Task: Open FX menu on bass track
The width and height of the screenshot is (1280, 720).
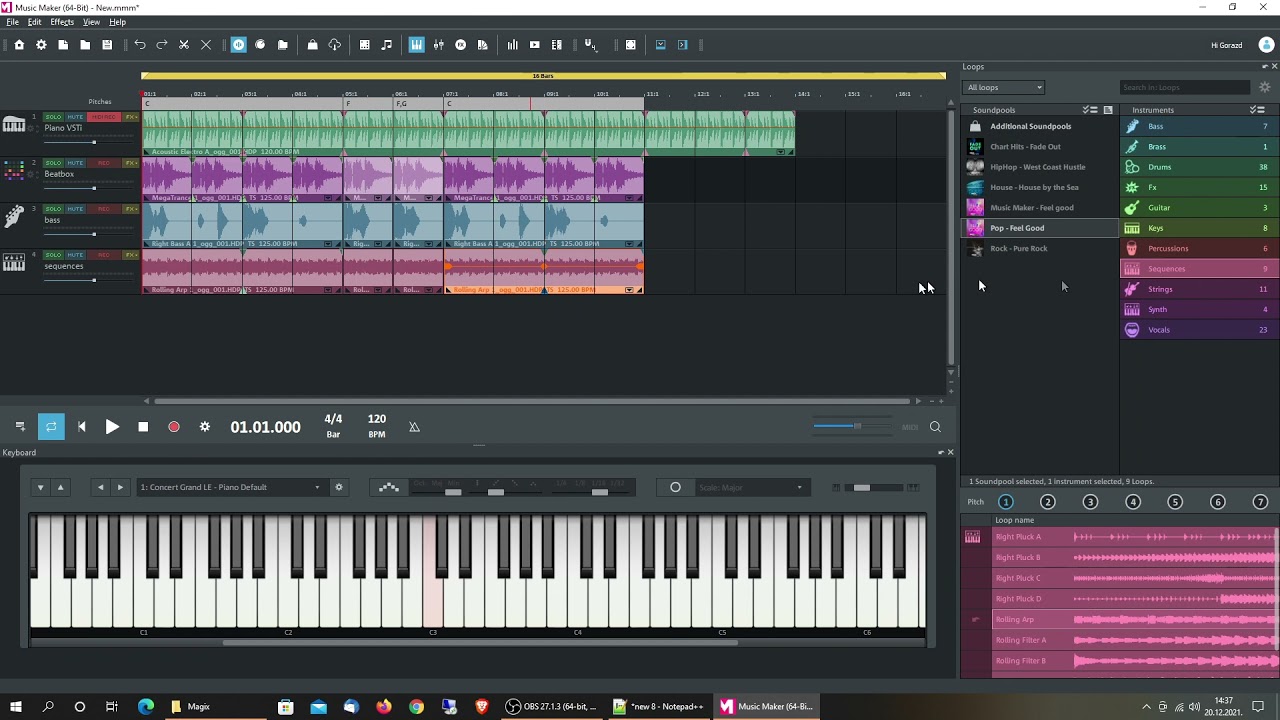Action: click(x=131, y=209)
